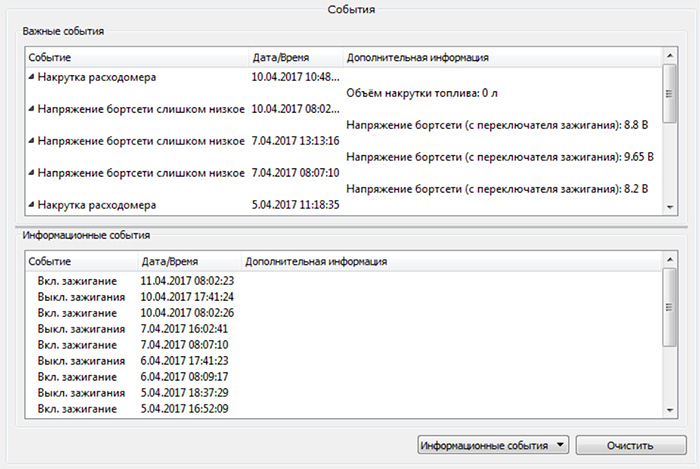Sort informational events by Событие column header
The width and height of the screenshot is (700, 469).
pyautogui.click(x=78, y=261)
